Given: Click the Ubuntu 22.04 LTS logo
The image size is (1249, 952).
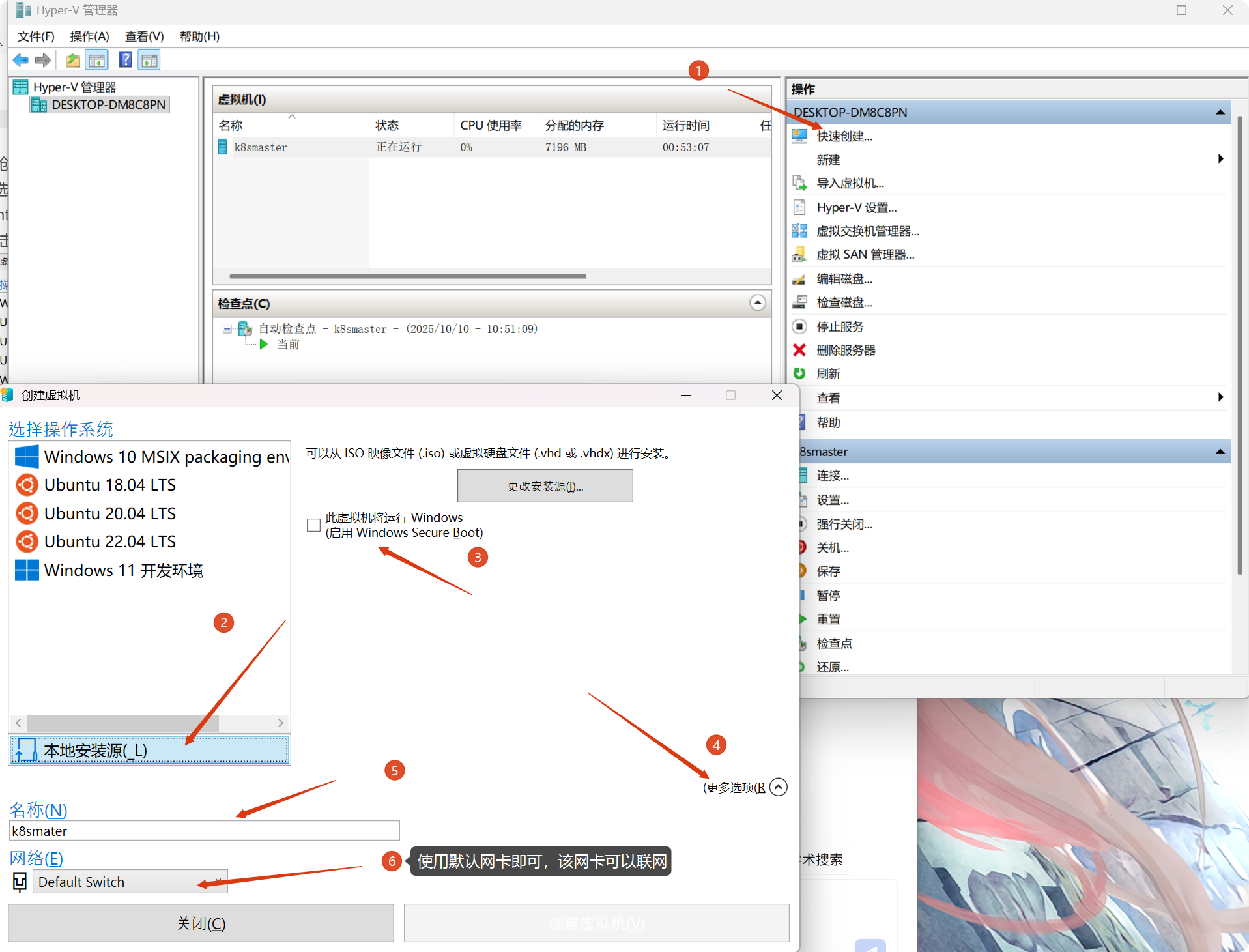Looking at the screenshot, I should [27, 541].
